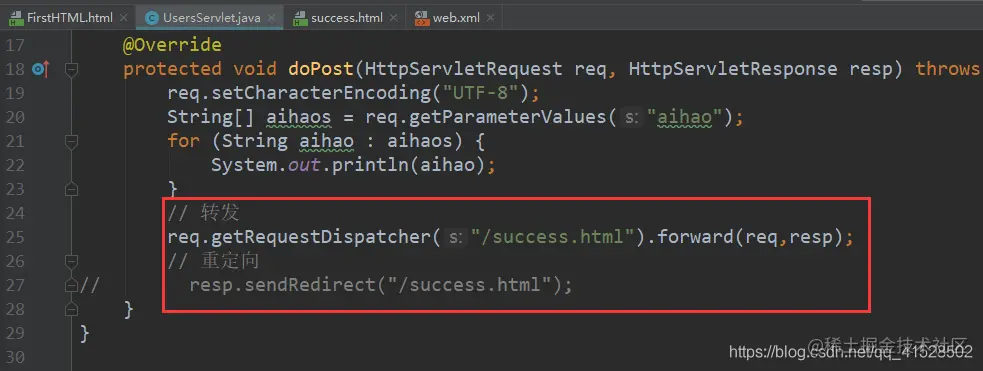
Task: Collapse the for loop fold on line 21
Action: [71, 142]
